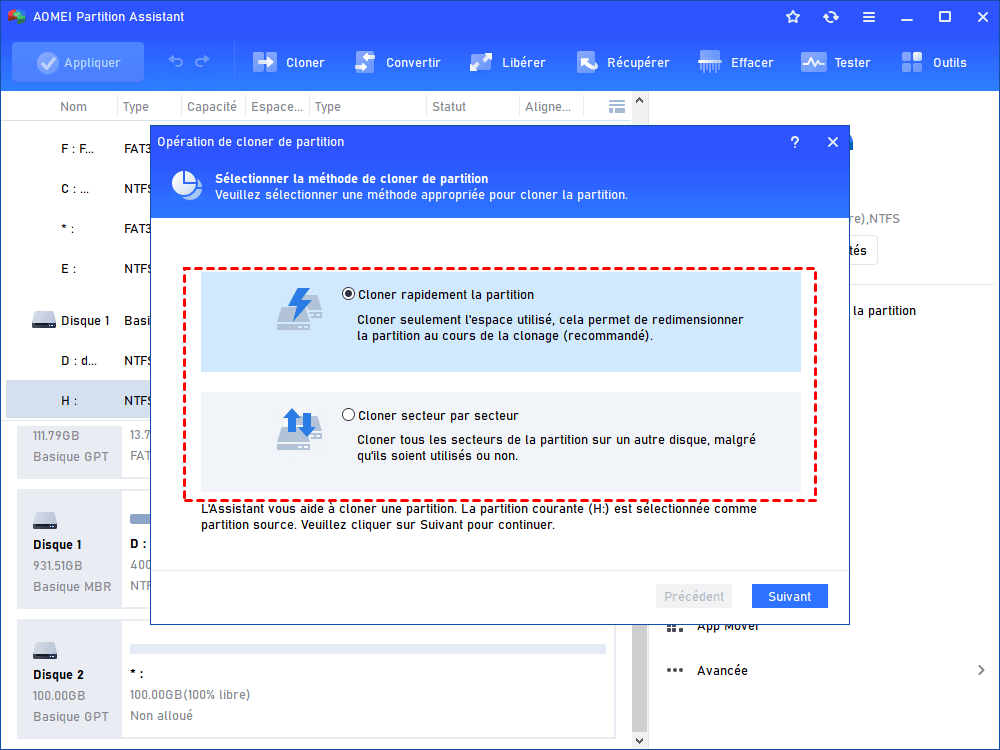Select the D: partition row
This screenshot has width=1000, height=750.
(x=78, y=360)
